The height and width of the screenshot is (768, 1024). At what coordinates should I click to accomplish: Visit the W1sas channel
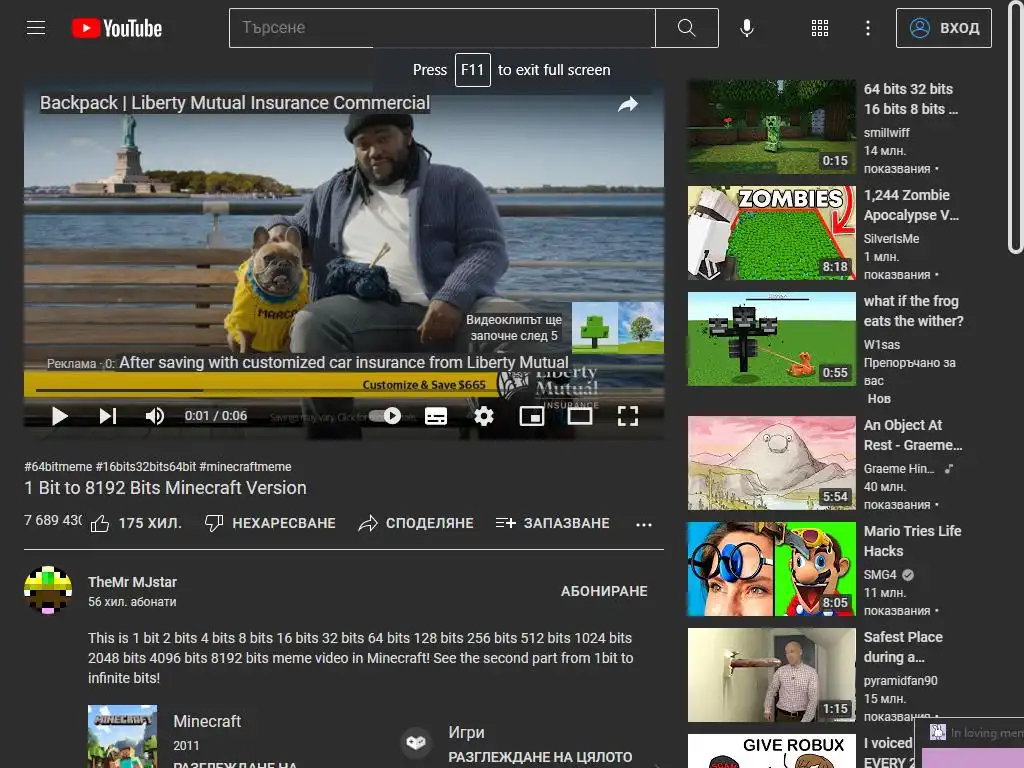click(x=882, y=344)
